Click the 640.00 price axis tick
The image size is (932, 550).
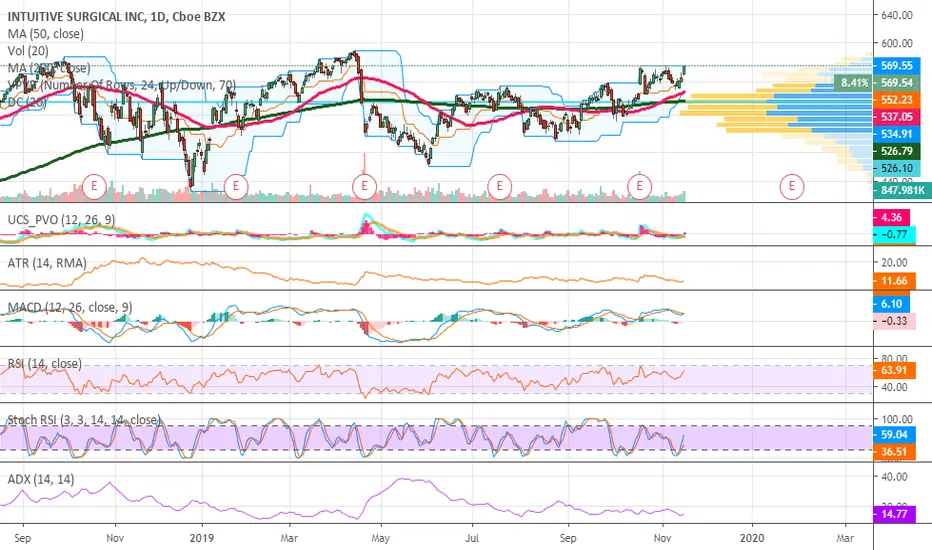[896, 15]
